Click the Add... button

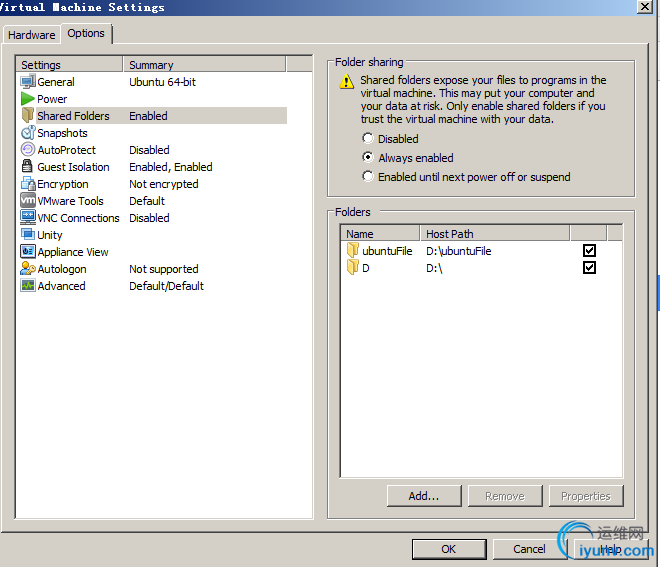tap(424, 496)
